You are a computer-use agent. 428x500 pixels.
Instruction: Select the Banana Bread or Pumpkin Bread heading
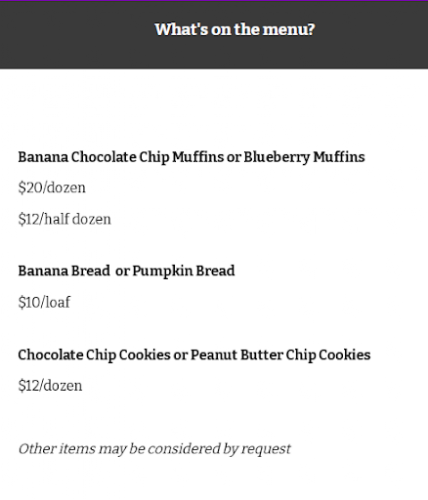click(126, 271)
